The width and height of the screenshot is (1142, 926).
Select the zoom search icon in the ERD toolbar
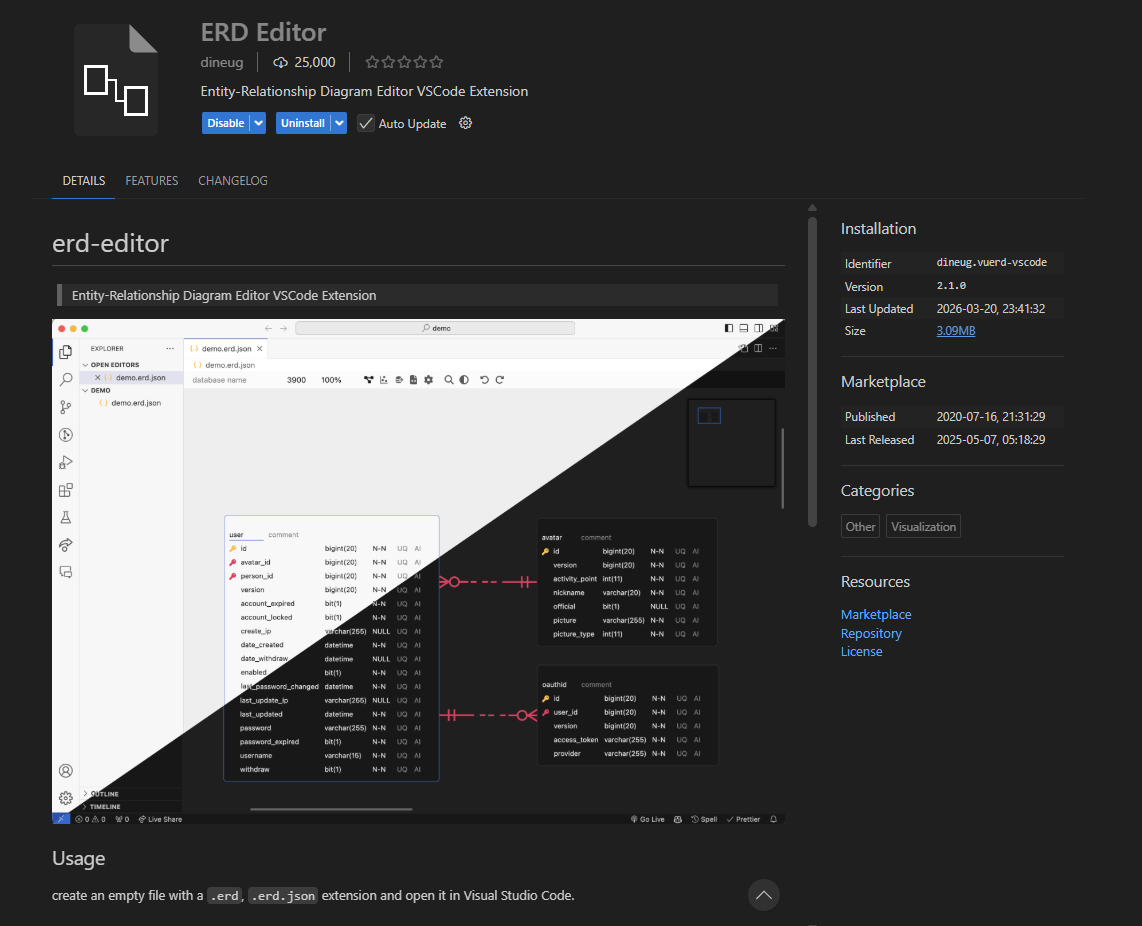(x=449, y=380)
